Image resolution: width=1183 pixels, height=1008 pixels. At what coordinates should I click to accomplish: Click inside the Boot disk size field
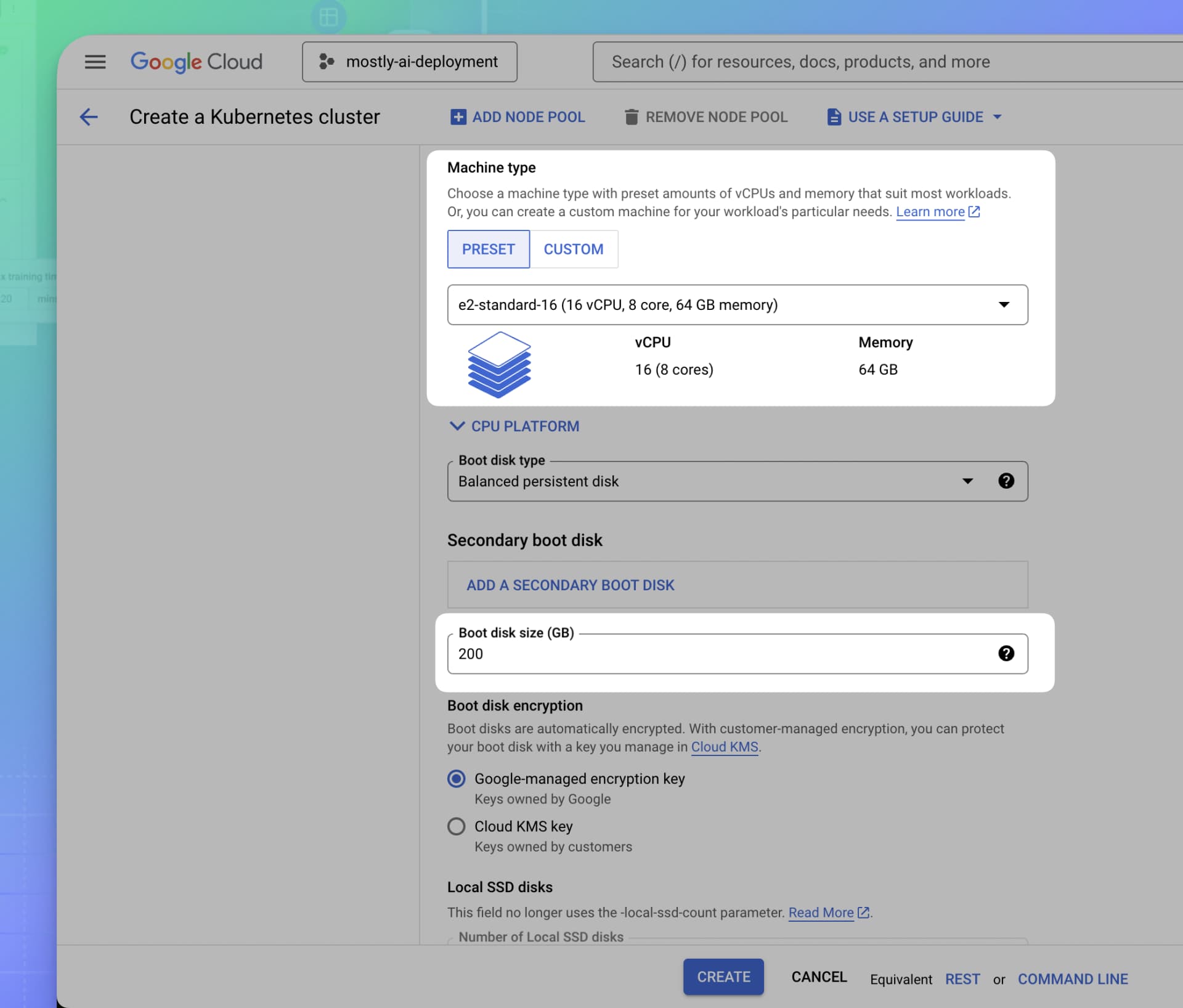(678, 654)
